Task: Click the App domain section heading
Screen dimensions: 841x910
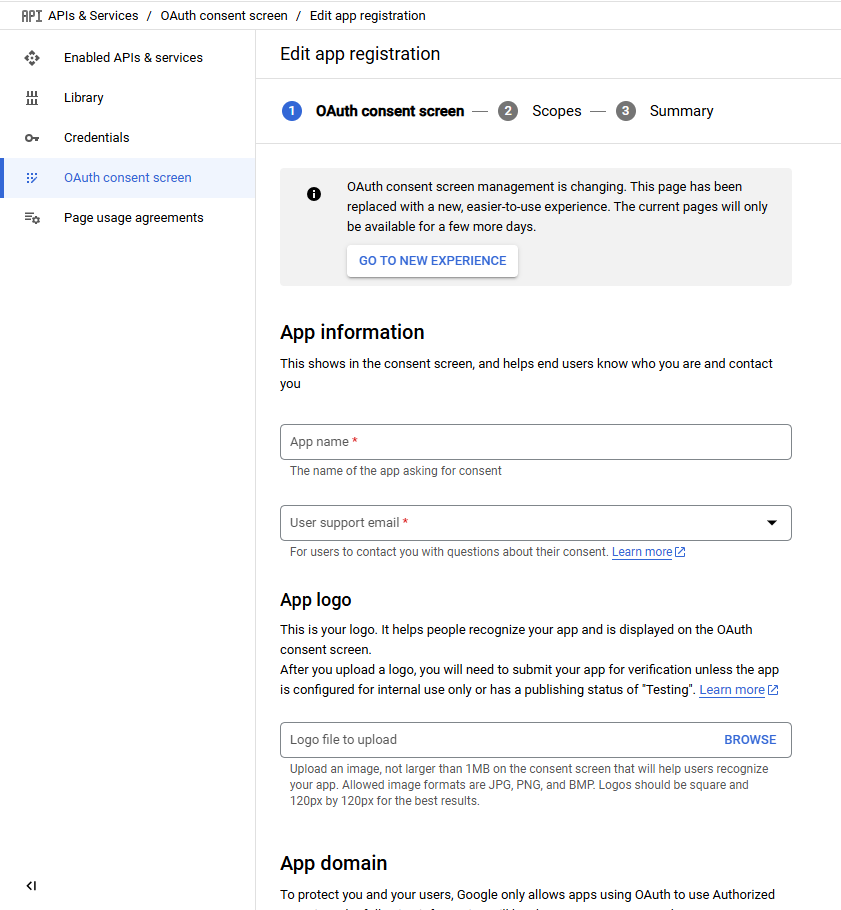Action: click(334, 863)
